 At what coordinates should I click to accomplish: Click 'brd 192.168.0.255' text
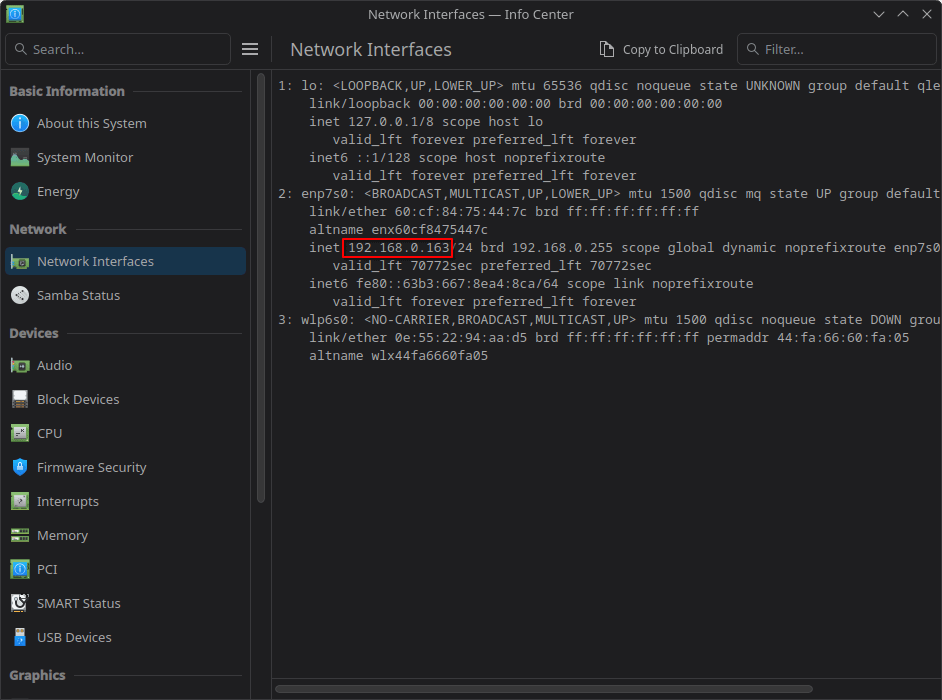[x=547, y=248]
